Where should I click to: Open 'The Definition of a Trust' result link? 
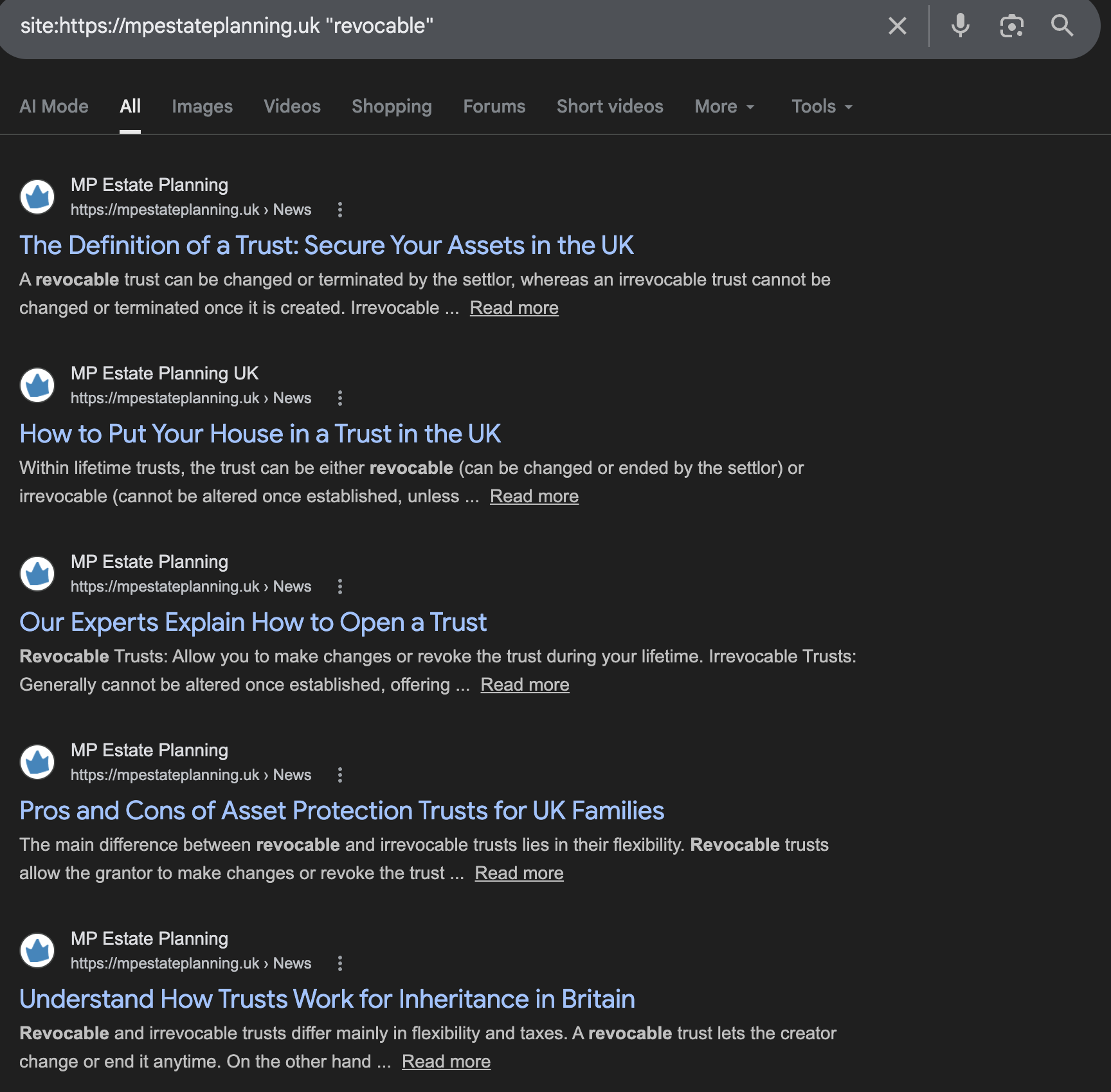(326, 246)
